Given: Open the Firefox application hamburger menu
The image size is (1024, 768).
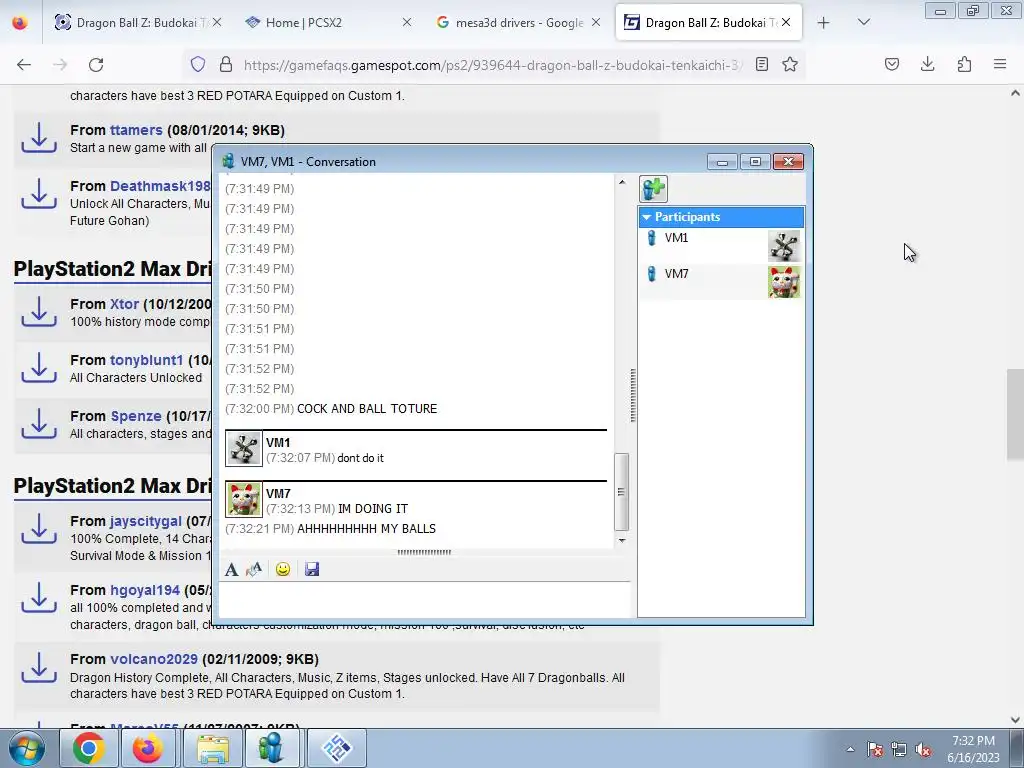Looking at the screenshot, I should pos(1000,64).
